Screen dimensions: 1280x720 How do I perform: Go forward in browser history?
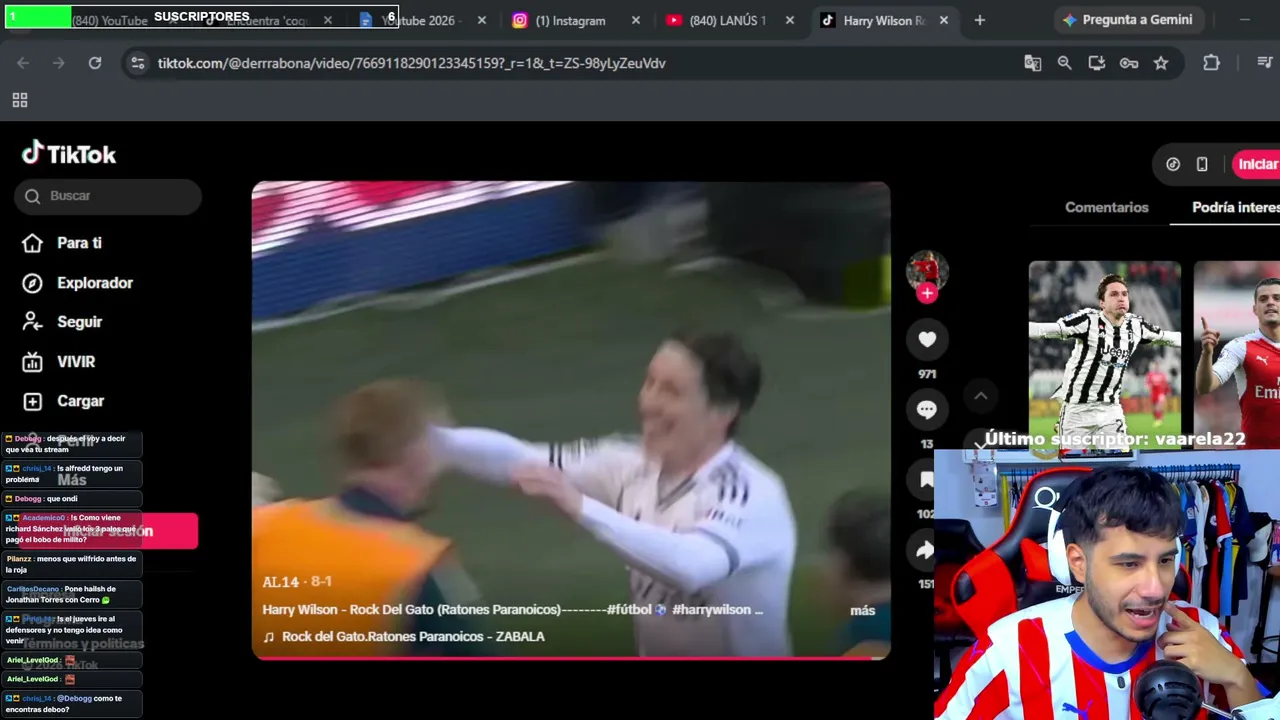click(59, 63)
